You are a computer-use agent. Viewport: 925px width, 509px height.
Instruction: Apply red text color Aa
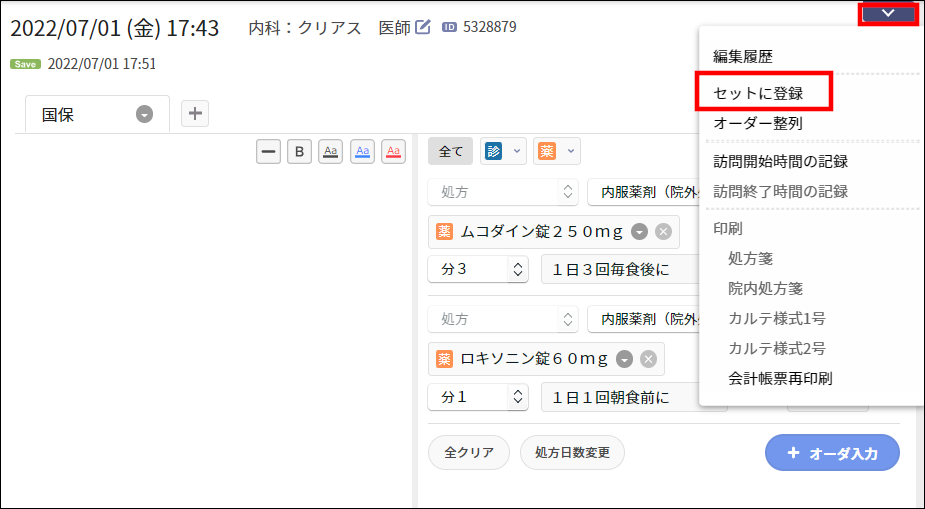[394, 152]
